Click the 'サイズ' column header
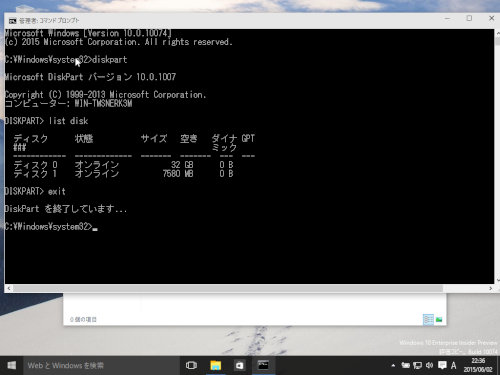The width and height of the screenshot is (500, 375). [x=154, y=139]
